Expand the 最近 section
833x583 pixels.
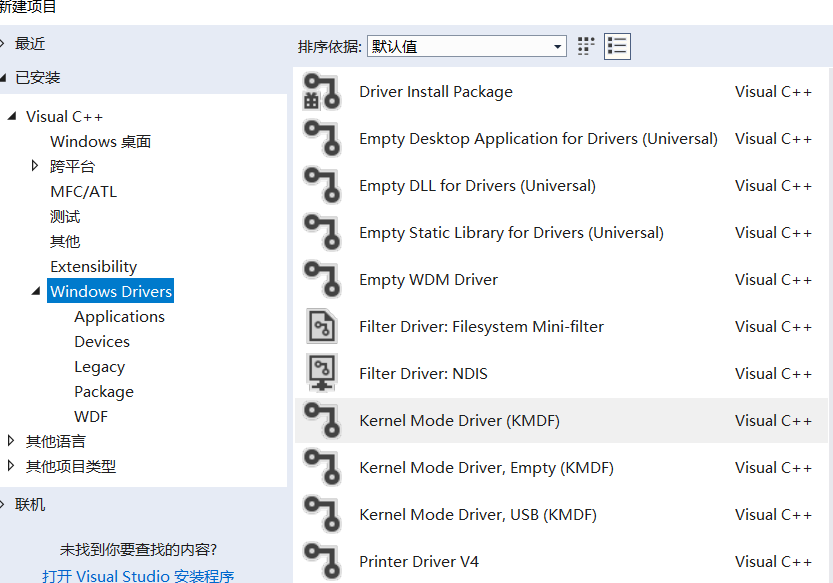3,44
